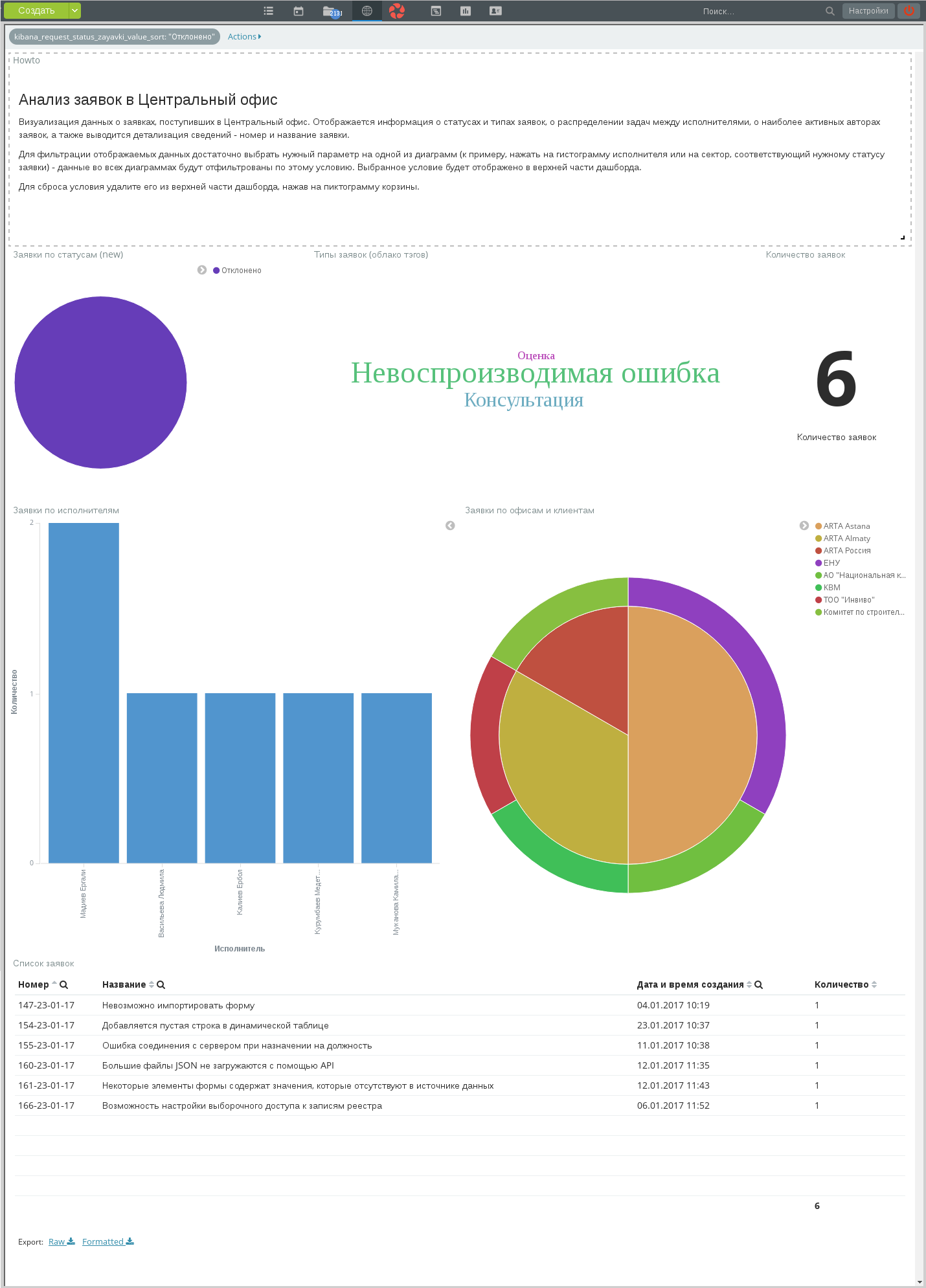Click row Ошибка соединения с сервером

(x=460, y=1045)
